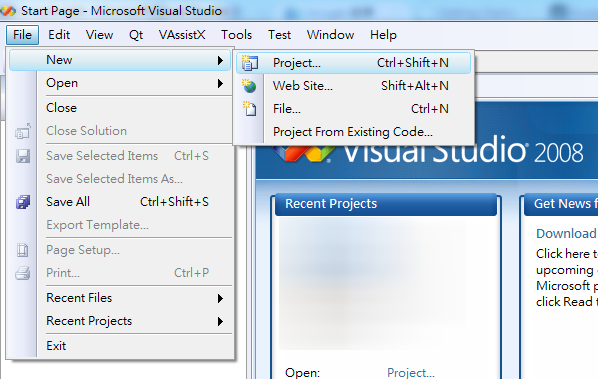
Task: Expand the Recent Projects submenu arrow
Action: (x=220, y=321)
